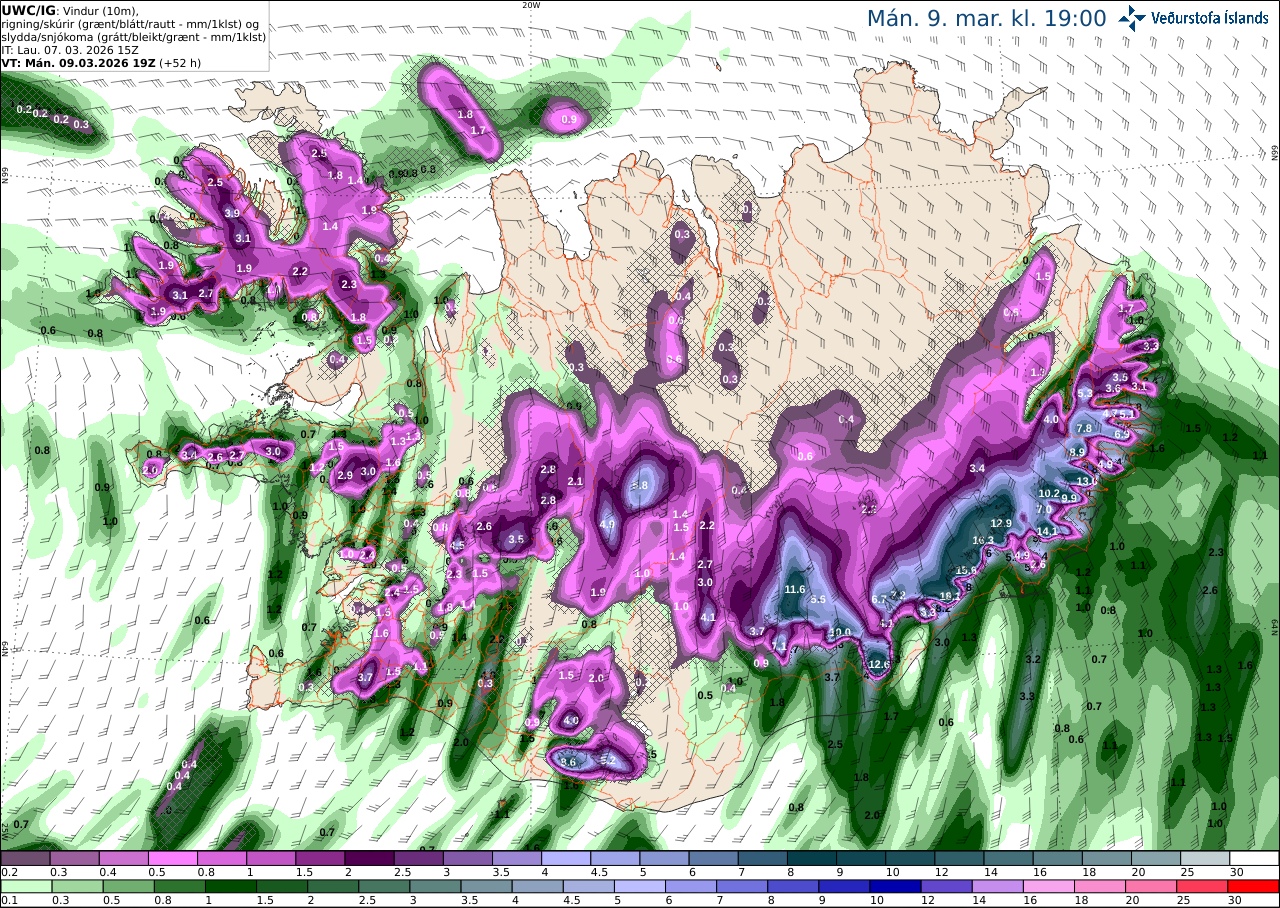Select the light lavender 4 swatch in the snow scale
This screenshot has width=1280, height=908.
point(566,858)
